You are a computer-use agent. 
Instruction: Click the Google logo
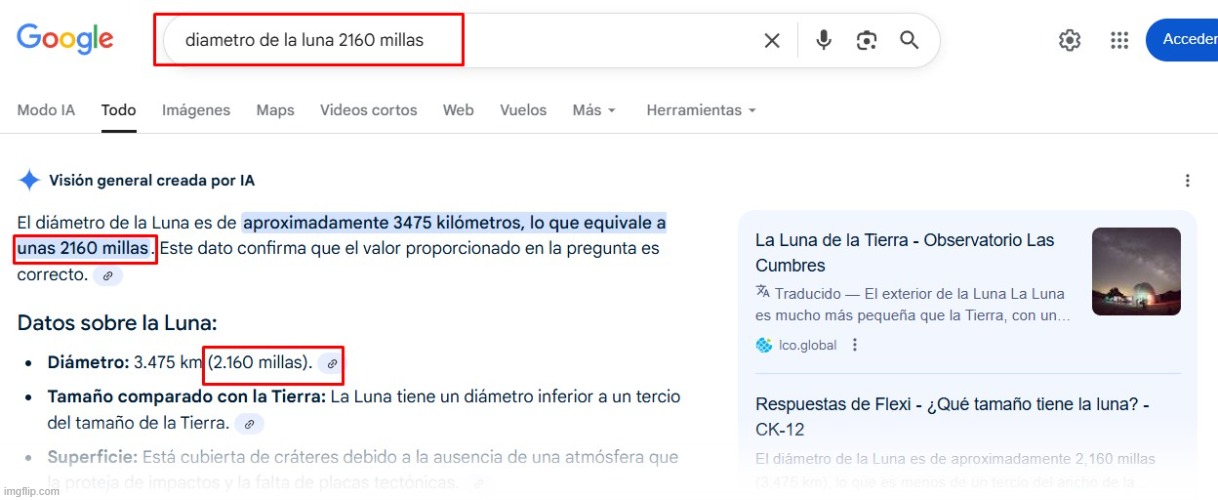pos(65,39)
